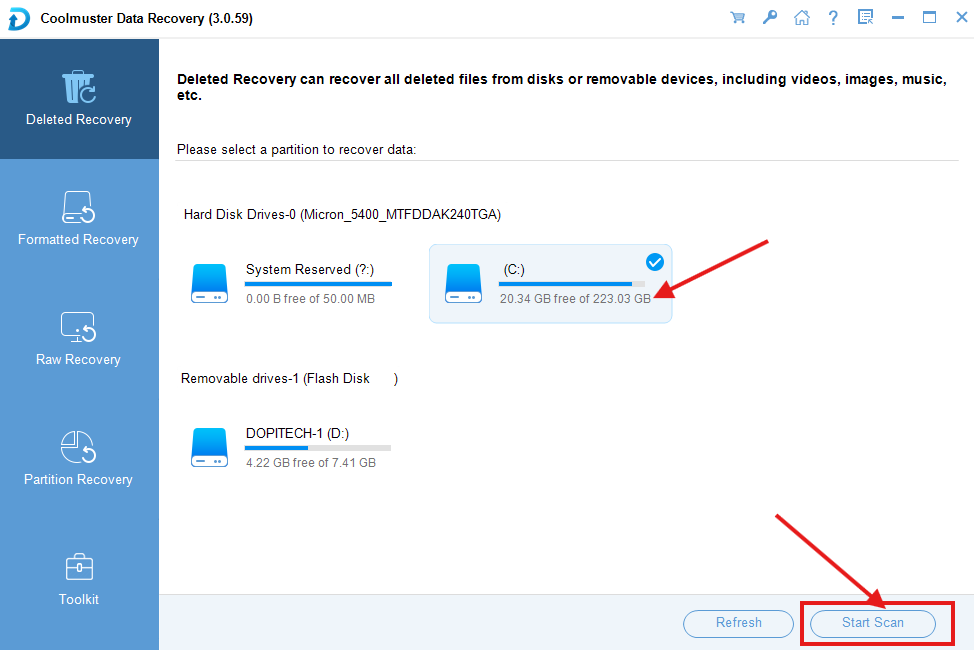
Task: Click the System Reserved usage bar
Action: (x=318, y=284)
